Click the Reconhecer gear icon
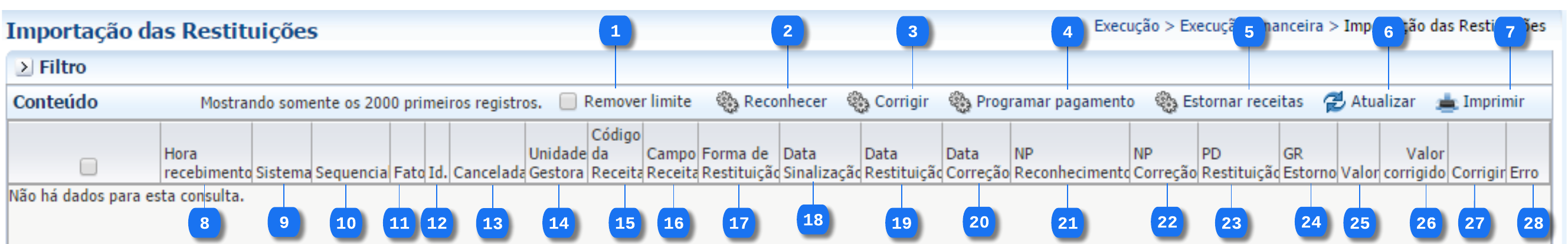 pyautogui.click(x=727, y=102)
